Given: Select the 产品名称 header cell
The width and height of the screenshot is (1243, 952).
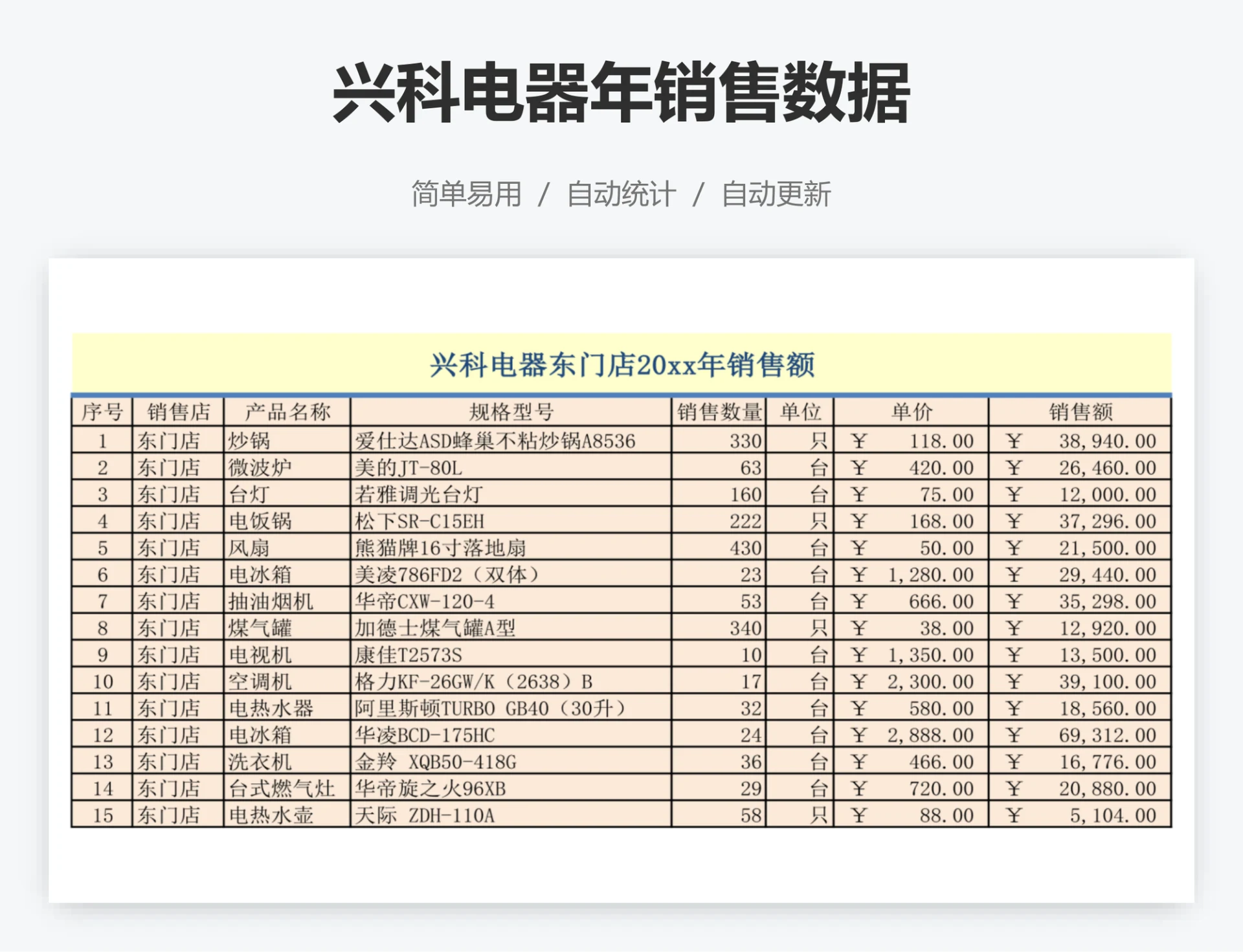Looking at the screenshot, I should [287, 412].
